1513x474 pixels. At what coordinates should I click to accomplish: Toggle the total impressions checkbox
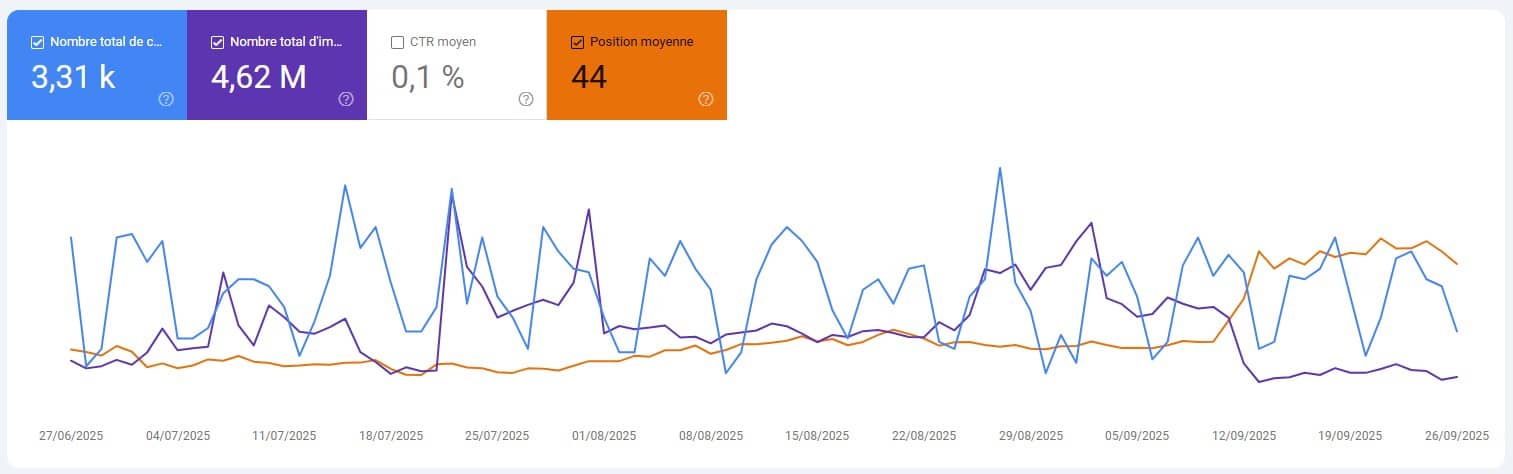tap(217, 42)
